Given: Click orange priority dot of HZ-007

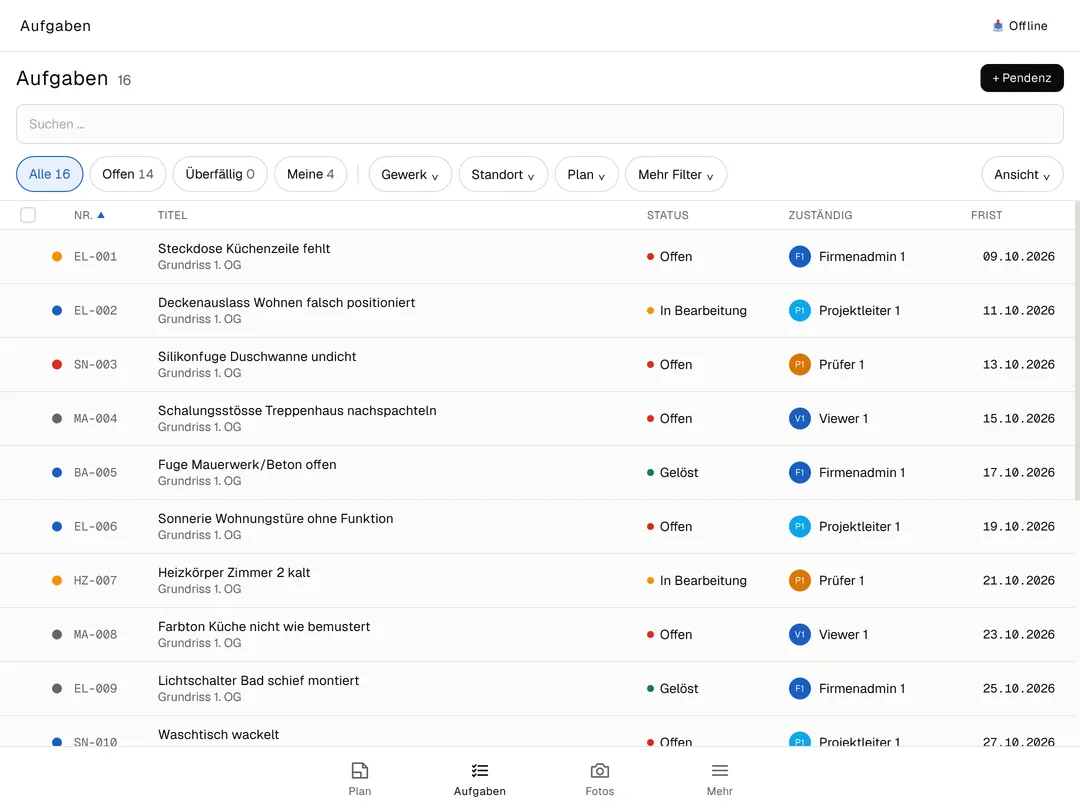Looking at the screenshot, I should click(57, 581).
